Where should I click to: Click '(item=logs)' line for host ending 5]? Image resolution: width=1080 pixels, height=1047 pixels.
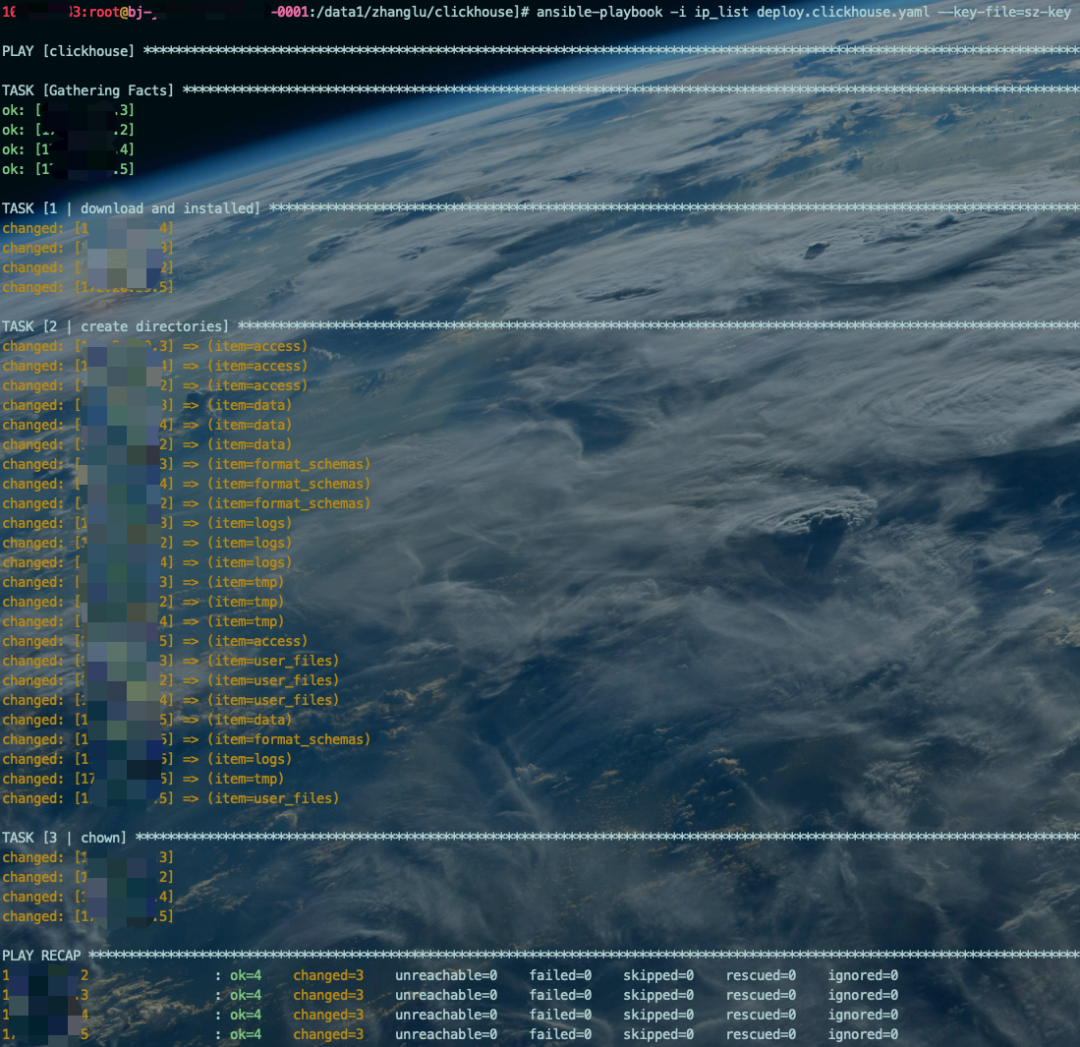pos(147,758)
